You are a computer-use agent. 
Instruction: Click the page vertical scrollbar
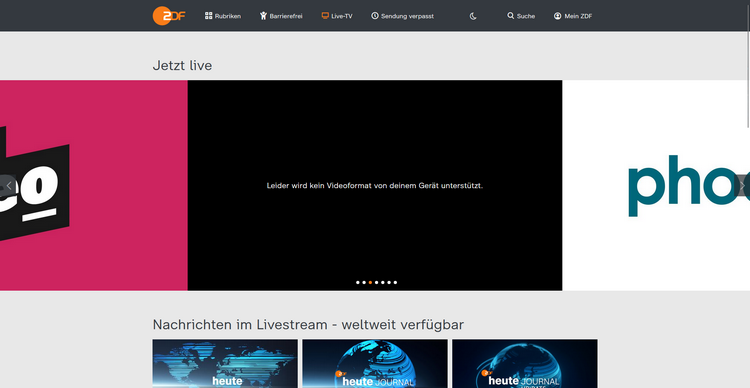coord(748,64)
